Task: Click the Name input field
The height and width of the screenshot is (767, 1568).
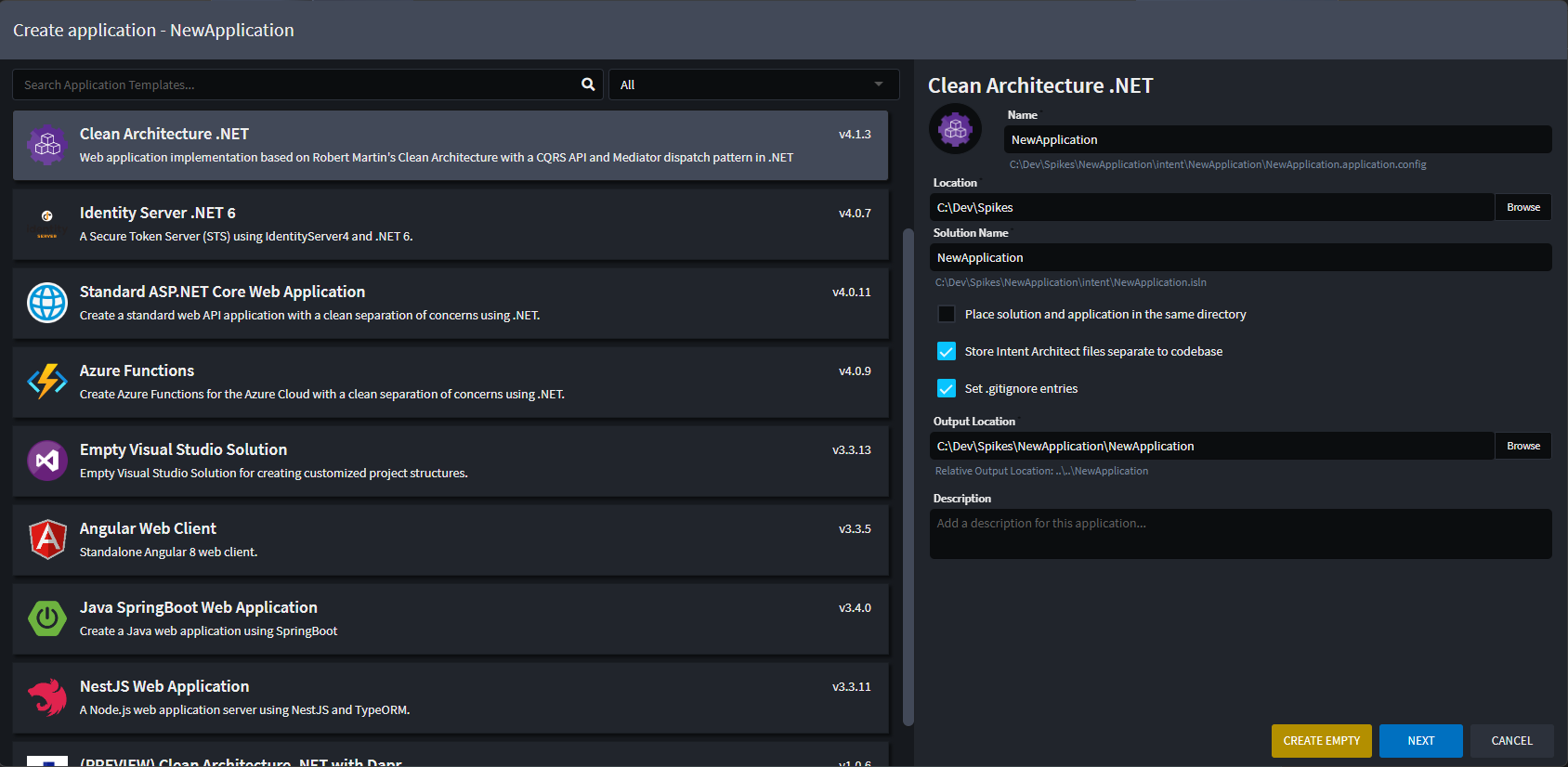Action: [1277, 139]
